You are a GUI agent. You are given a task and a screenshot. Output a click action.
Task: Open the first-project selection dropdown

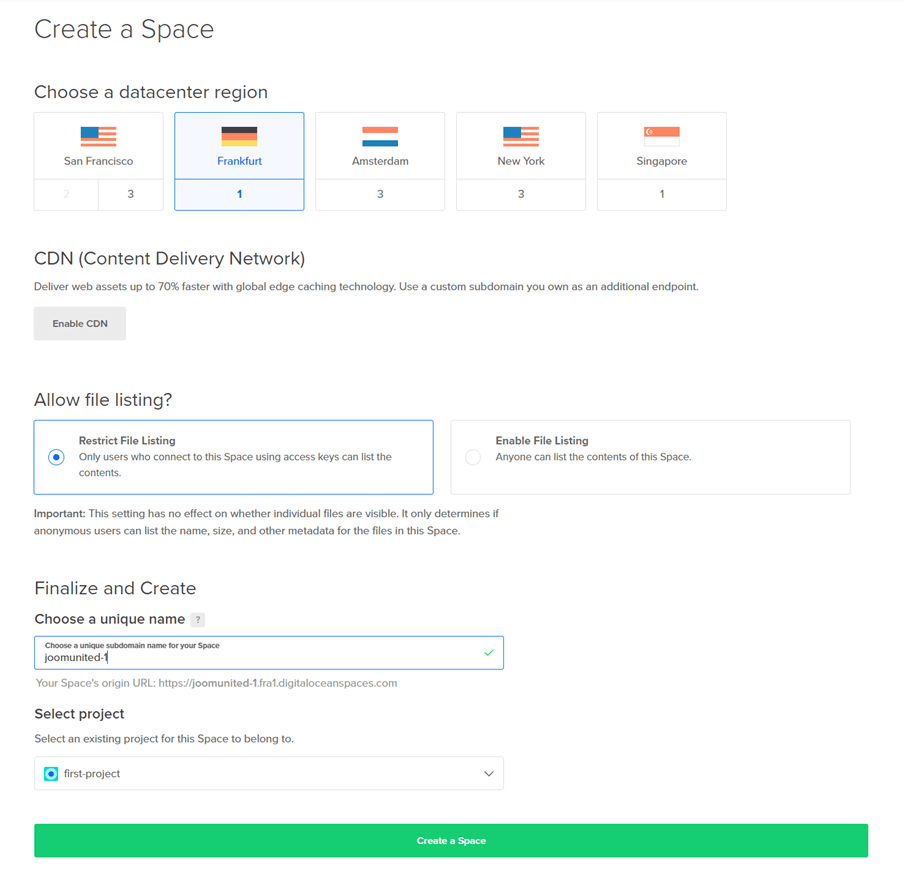click(268, 774)
